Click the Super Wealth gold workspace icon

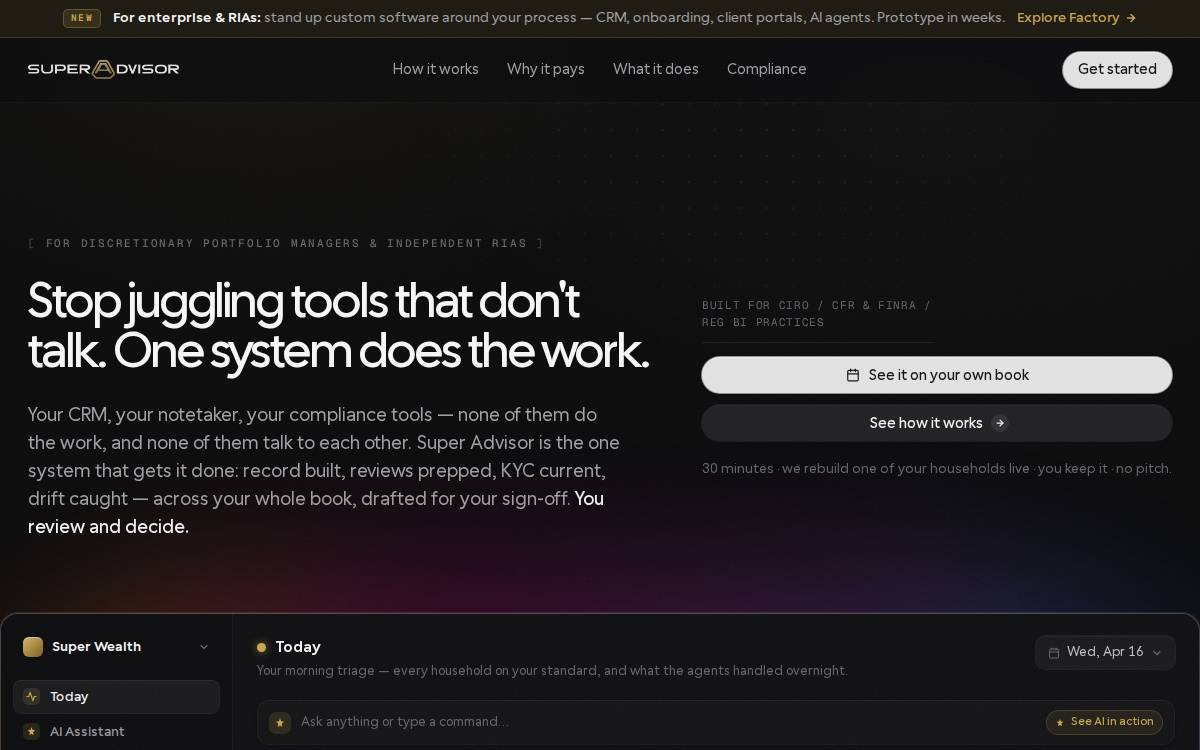point(33,647)
